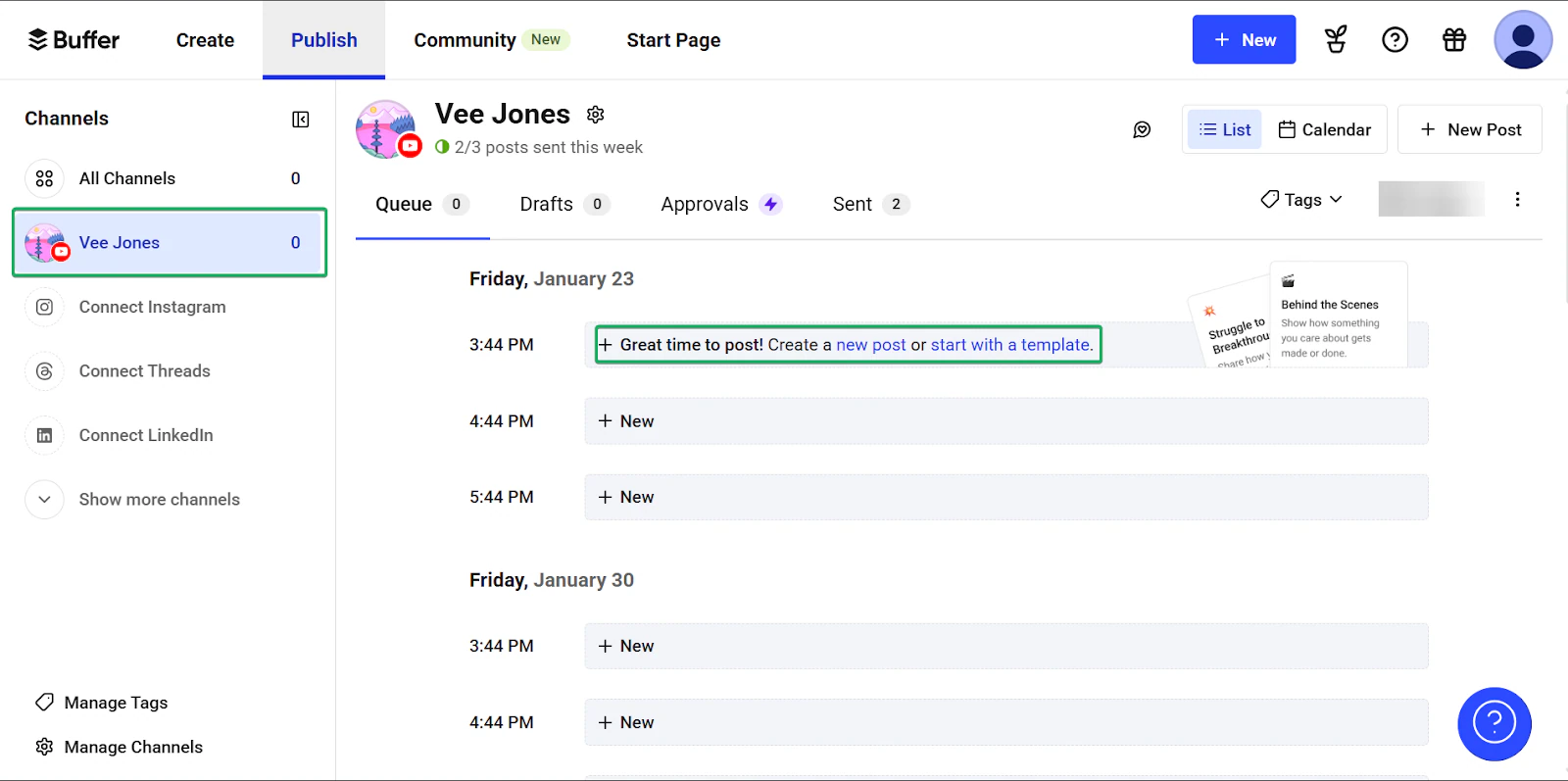Open the plant sprout icon in header
This screenshot has height=781, width=1568.
point(1335,40)
